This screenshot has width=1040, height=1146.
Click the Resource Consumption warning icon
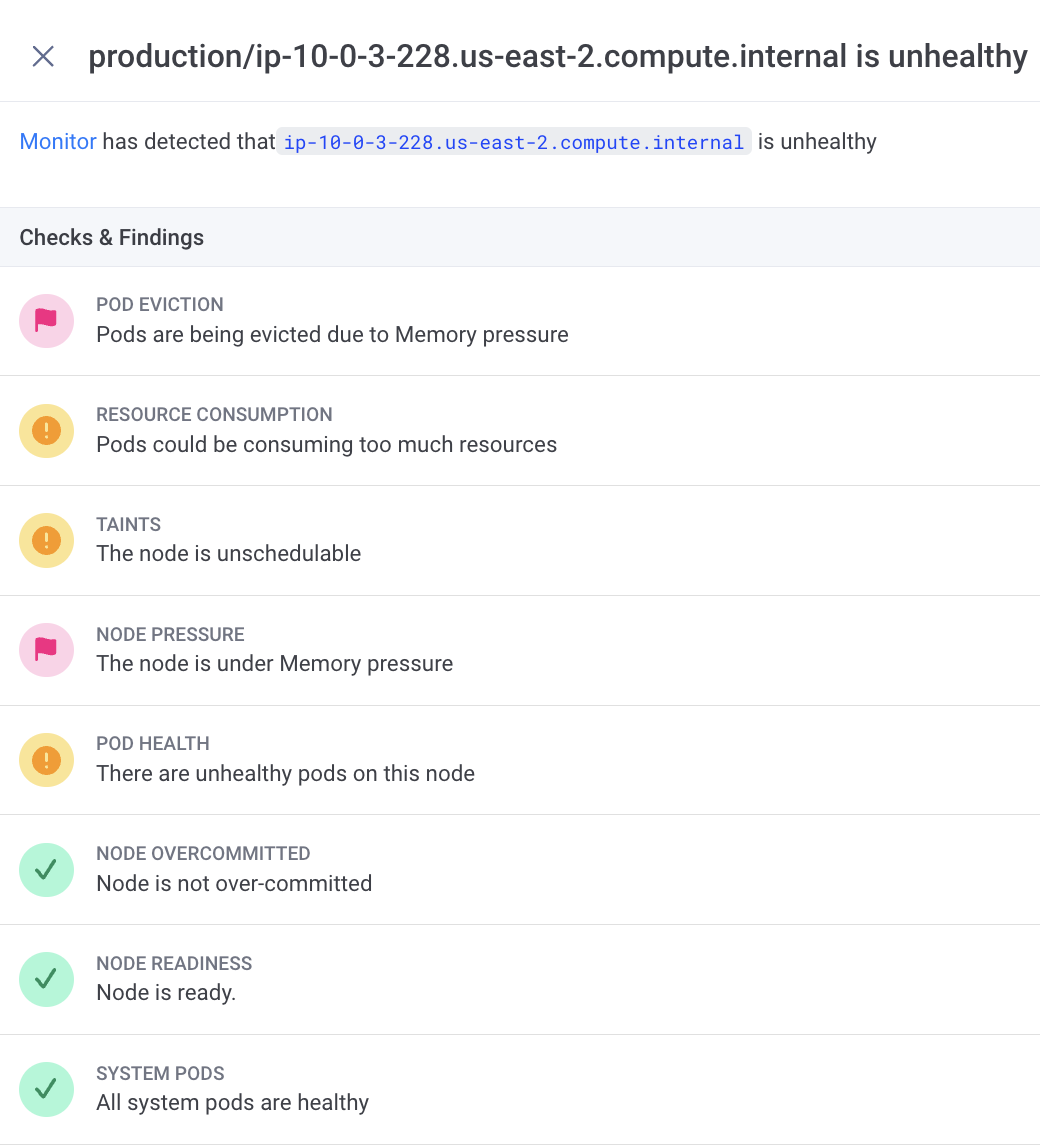(x=46, y=431)
